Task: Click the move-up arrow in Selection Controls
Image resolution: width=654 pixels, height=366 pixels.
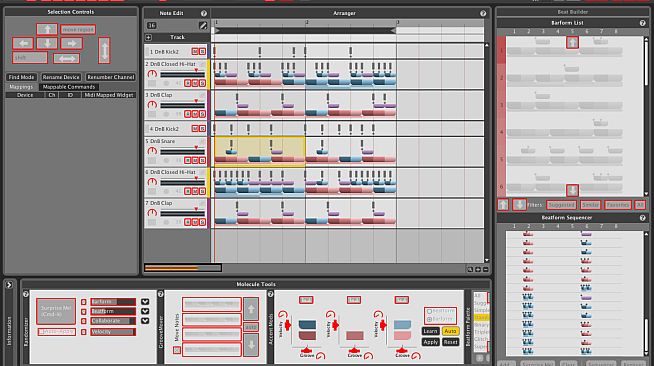Action: click(x=47, y=29)
